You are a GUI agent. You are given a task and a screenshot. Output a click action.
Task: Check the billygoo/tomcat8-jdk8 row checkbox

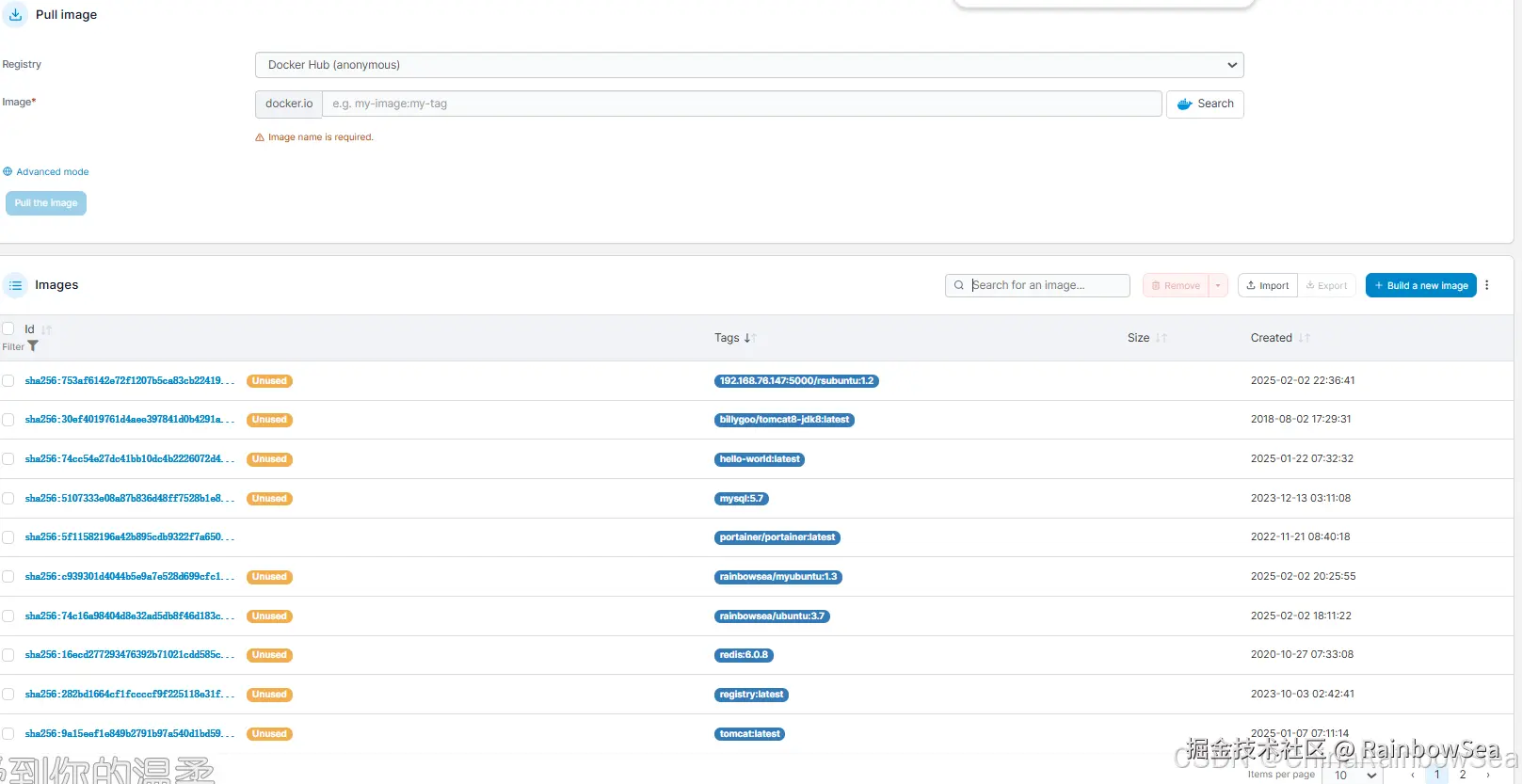coord(8,420)
